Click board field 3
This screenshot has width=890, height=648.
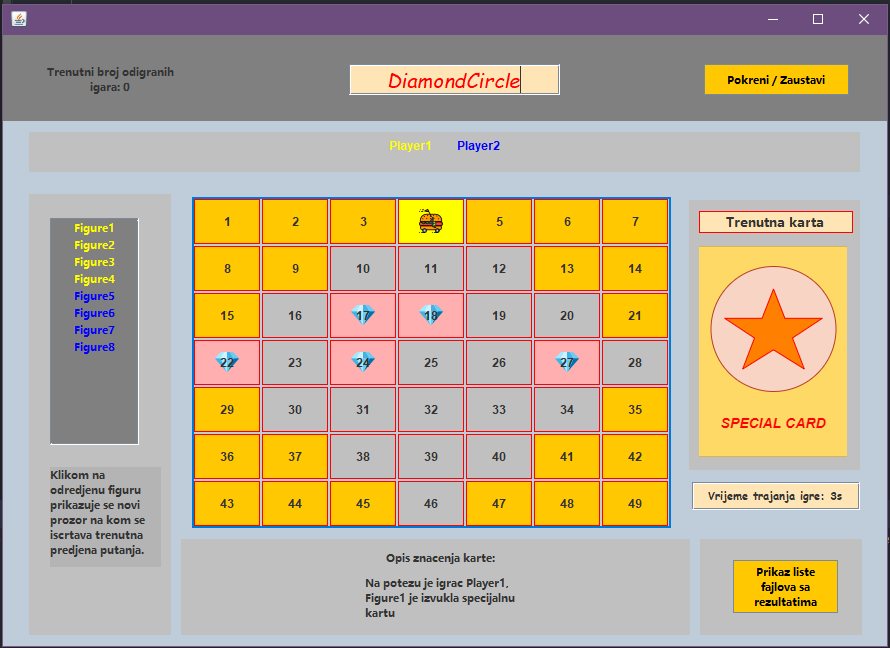(363, 221)
